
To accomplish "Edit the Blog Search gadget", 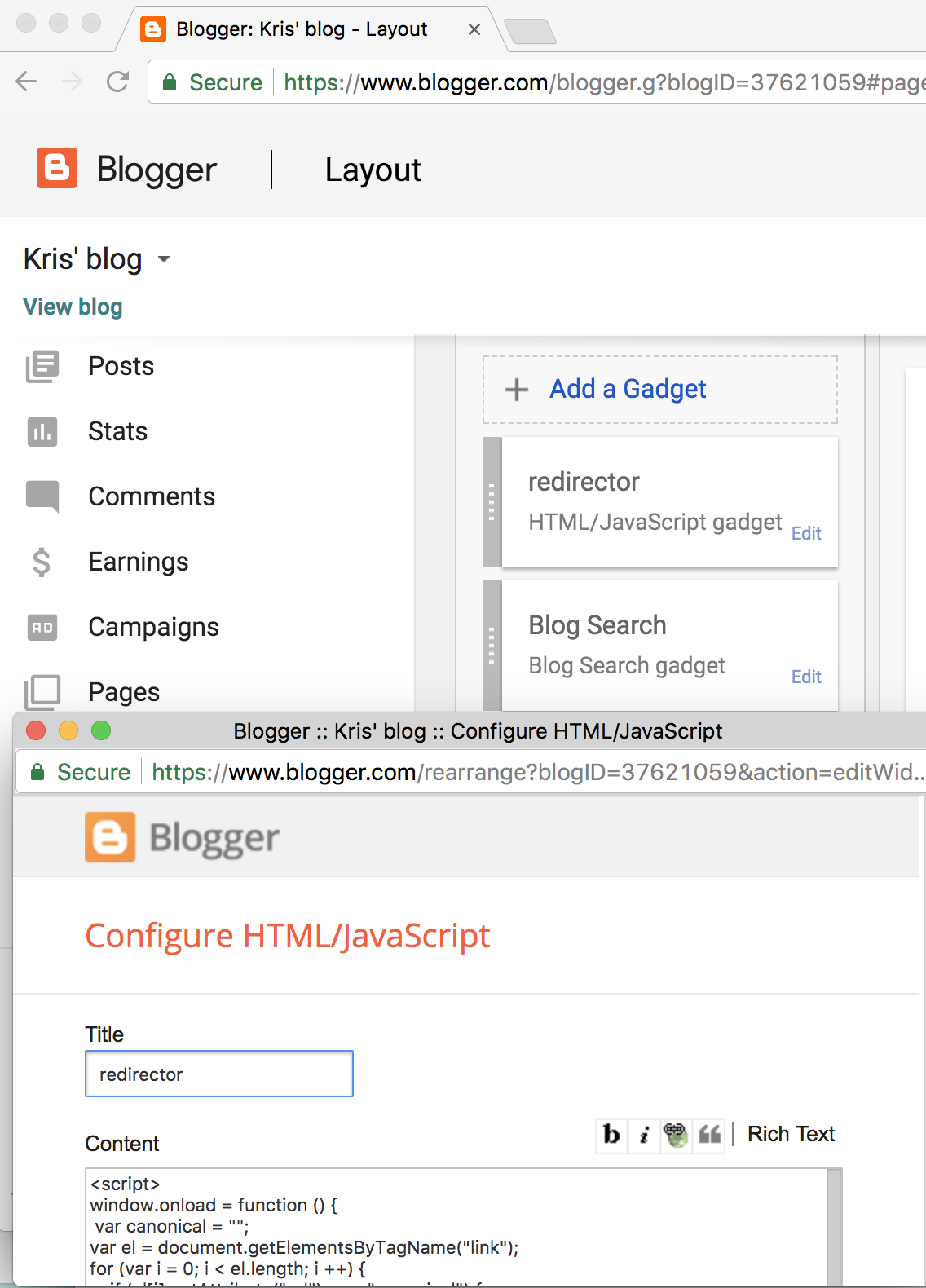I will pos(806,677).
